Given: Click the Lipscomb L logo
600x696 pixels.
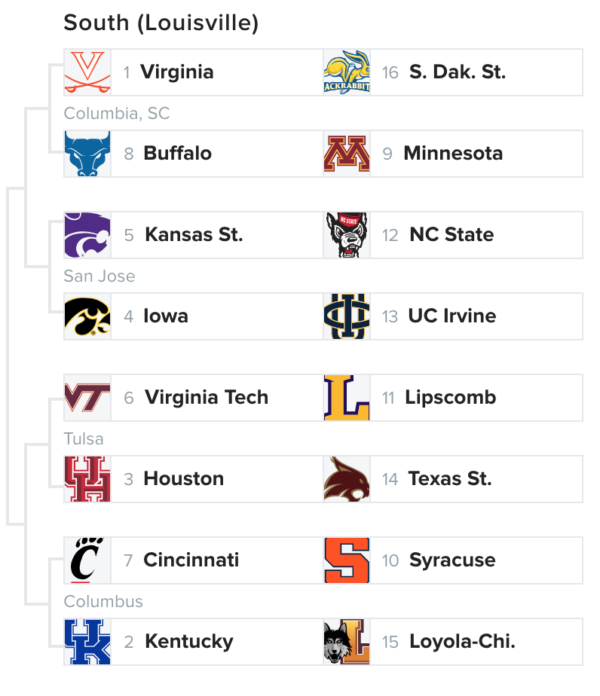Looking at the screenshot, I should (347, 398).
